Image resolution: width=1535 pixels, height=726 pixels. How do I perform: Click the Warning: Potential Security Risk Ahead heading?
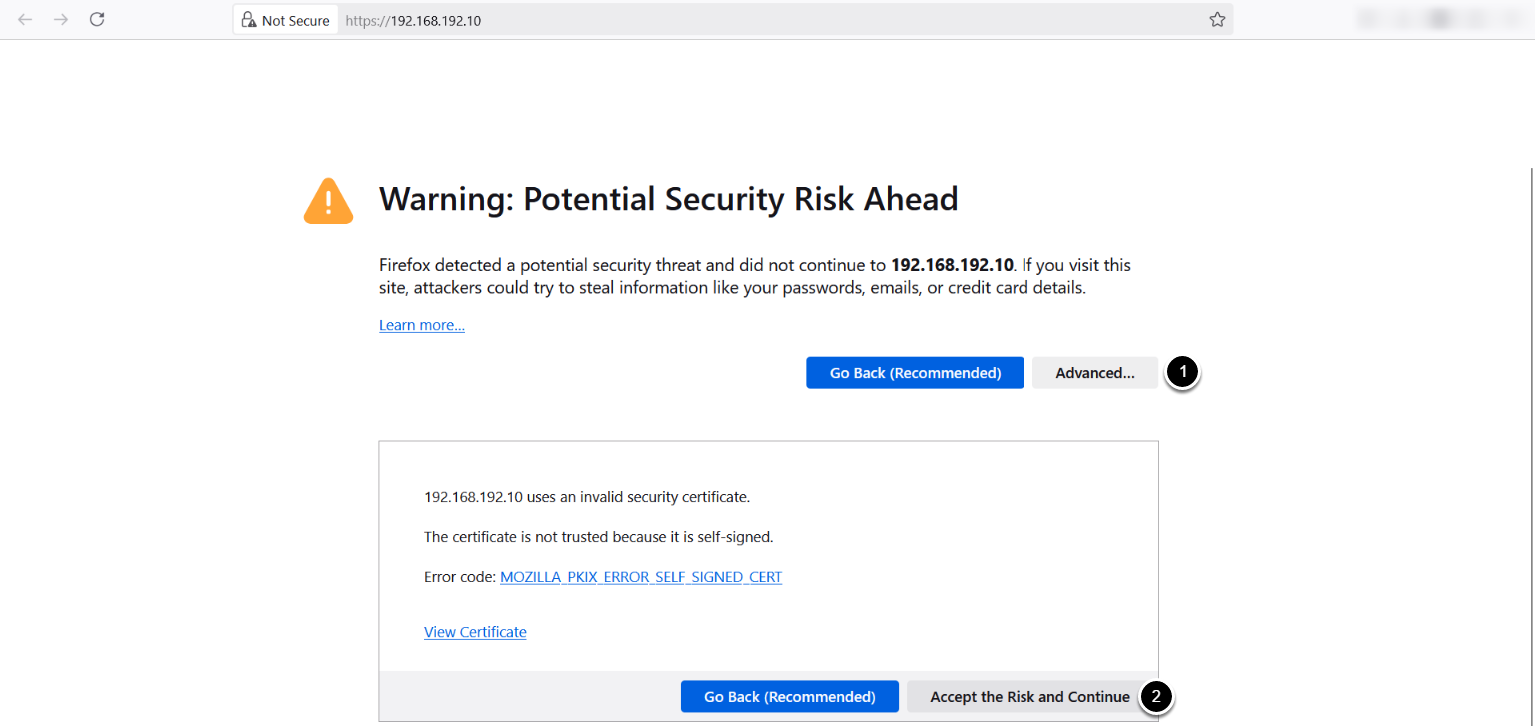[x=668, y=199]
